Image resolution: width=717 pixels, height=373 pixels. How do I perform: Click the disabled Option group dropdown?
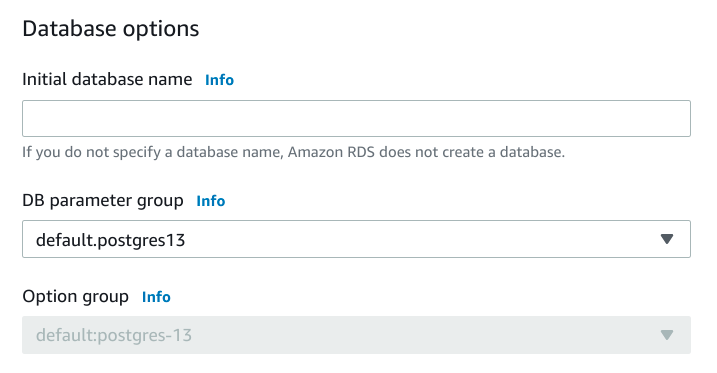pos(356,335)
